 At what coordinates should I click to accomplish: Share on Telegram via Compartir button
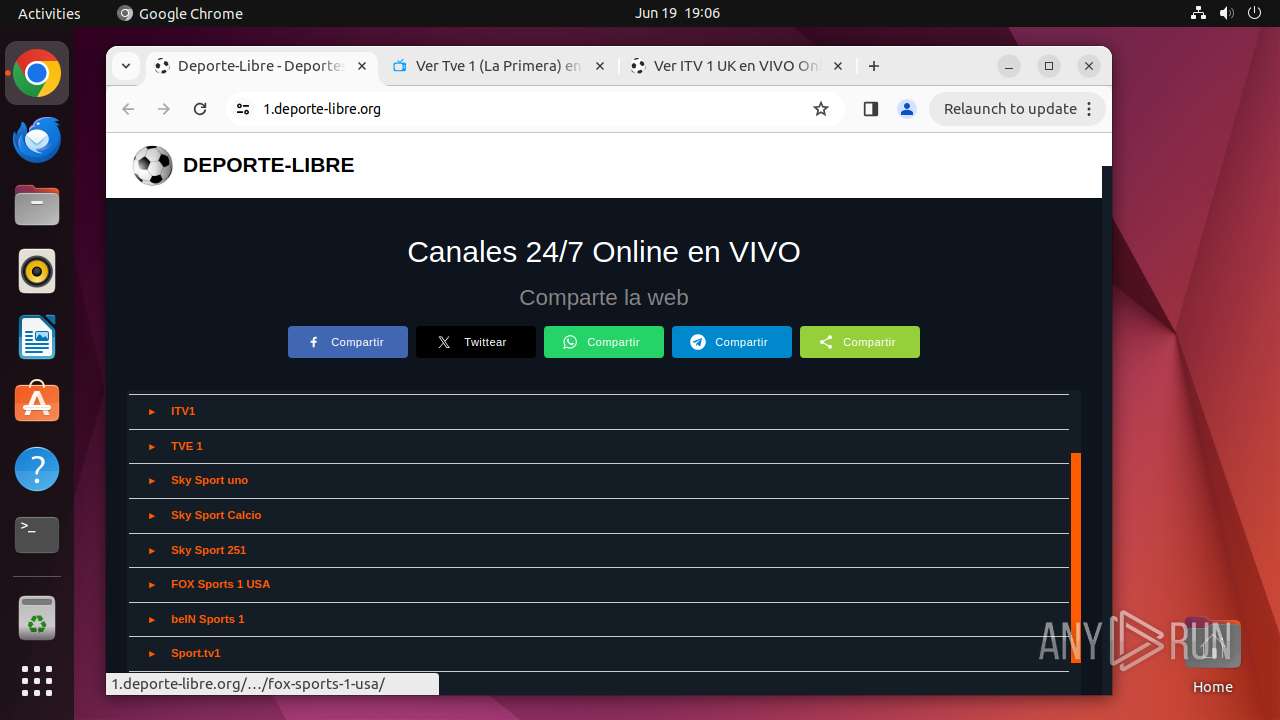coord(732,342)
